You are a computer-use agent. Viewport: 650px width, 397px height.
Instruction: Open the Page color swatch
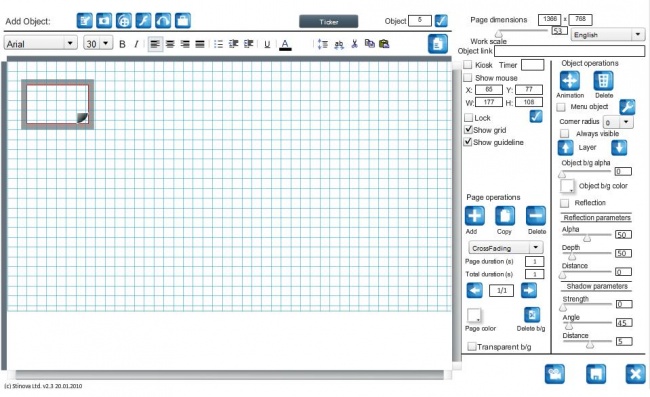coord(474,315)
